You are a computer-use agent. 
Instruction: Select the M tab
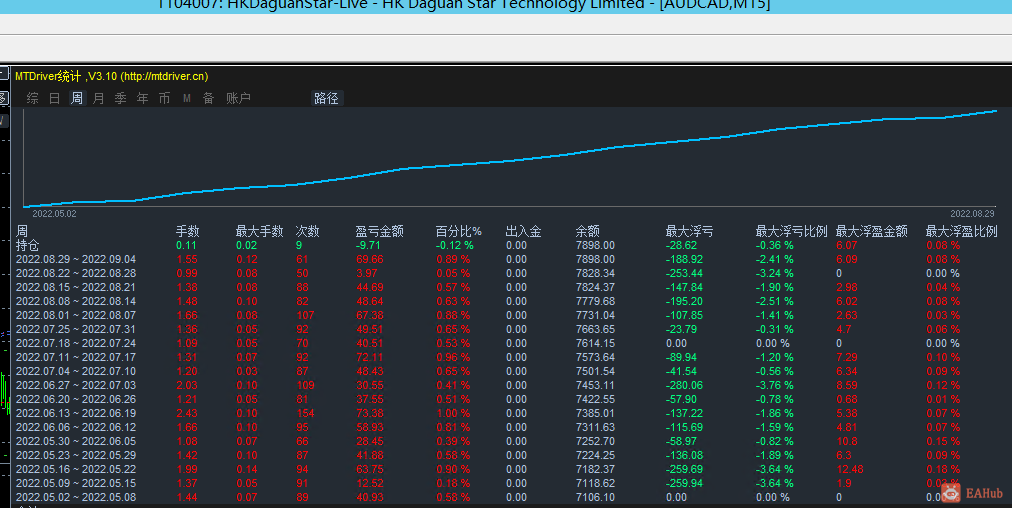tap(187, 98)
